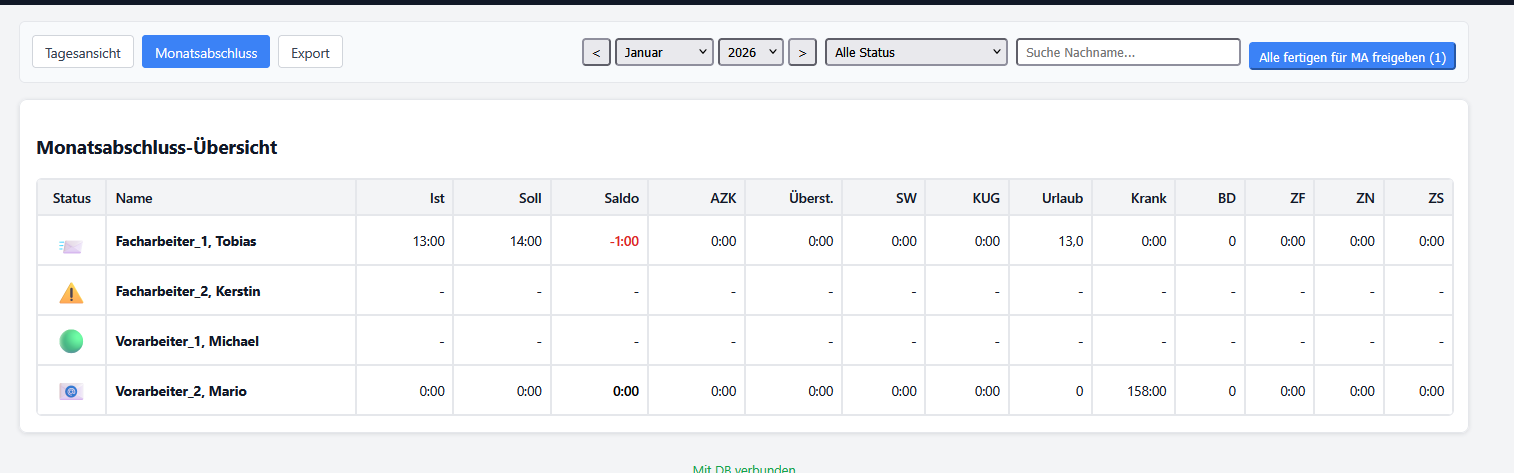
Task: Click the warning triangle icon for Facharbeiter_2, Kerstin
Action: tap(71, 292)
